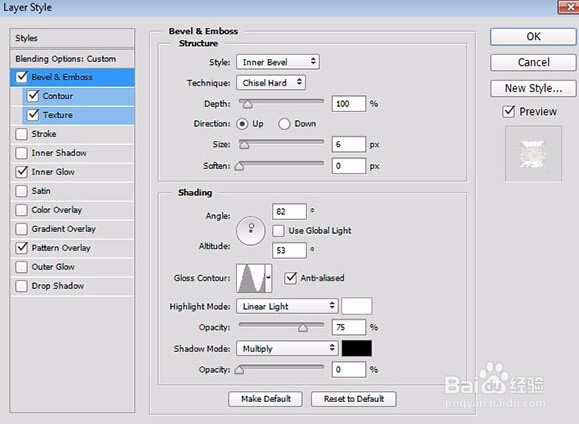
Task: Open the Outer Glow settings label
Action: click(53, 267)
